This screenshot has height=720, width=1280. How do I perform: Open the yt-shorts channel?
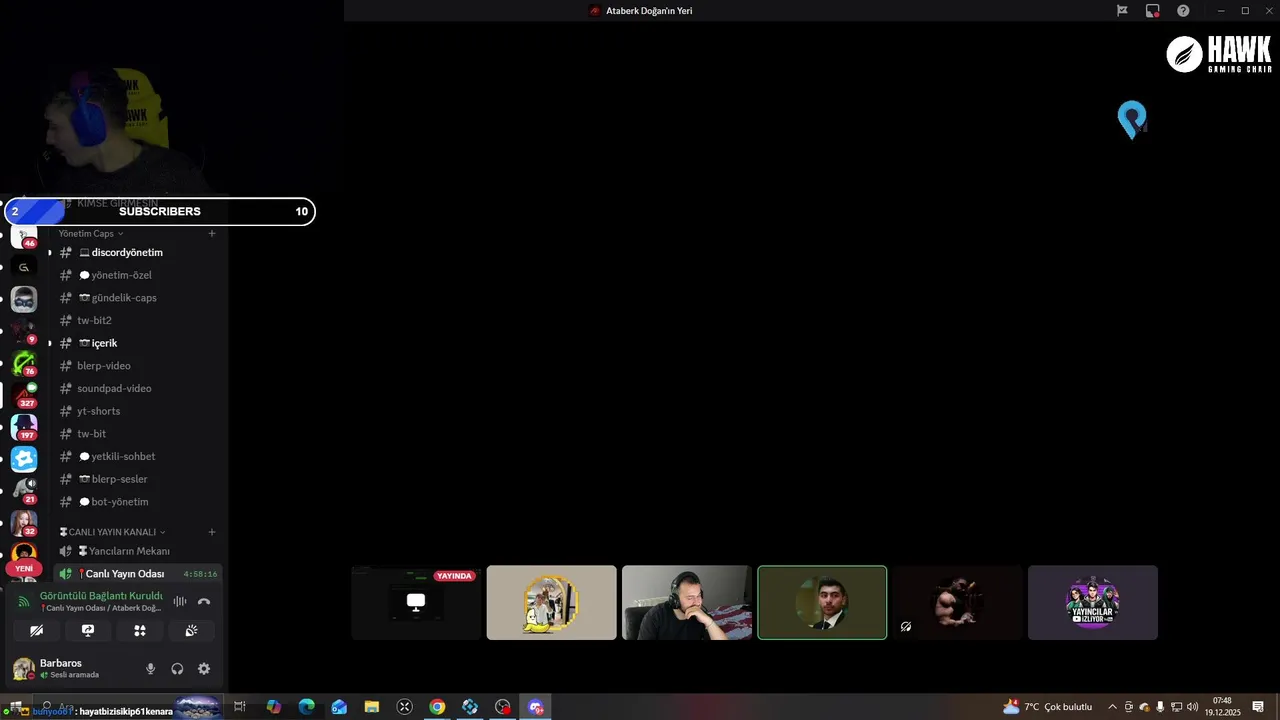coord(138,411)
